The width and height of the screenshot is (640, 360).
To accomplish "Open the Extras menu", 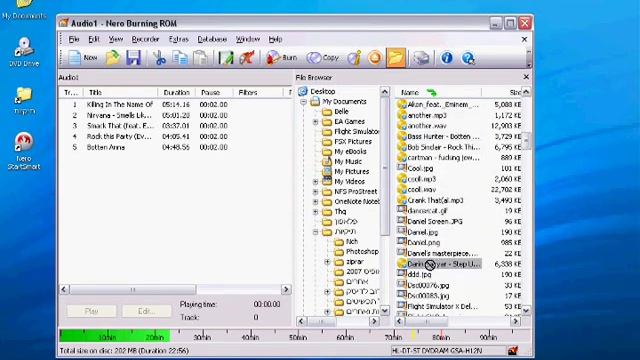I will coord(178,39).
